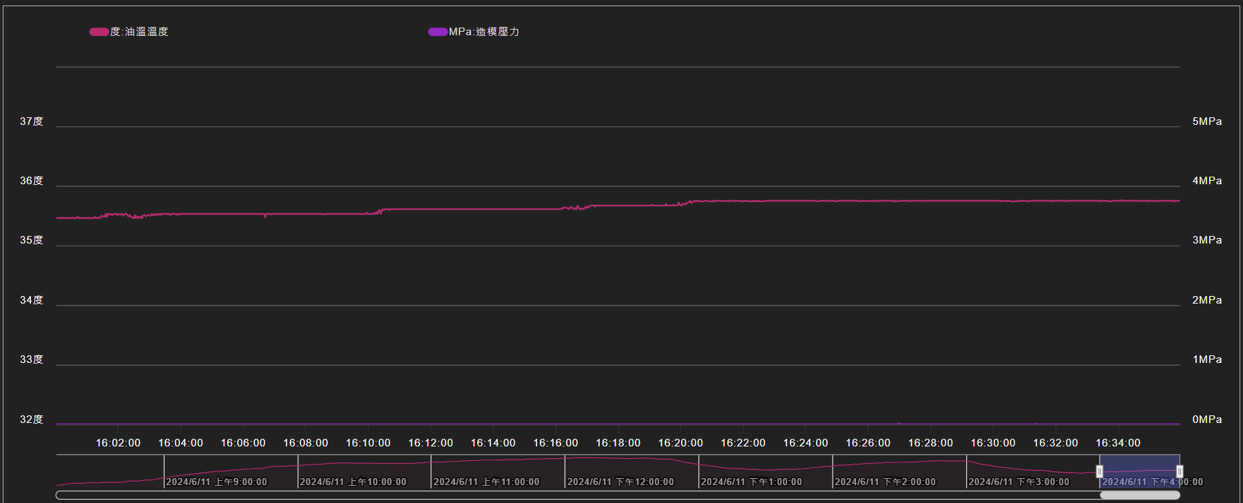Click the 5MPa right axis label
This screenshot has height=503, width=1243.
pyautogui.click(x=1206, y=122)
